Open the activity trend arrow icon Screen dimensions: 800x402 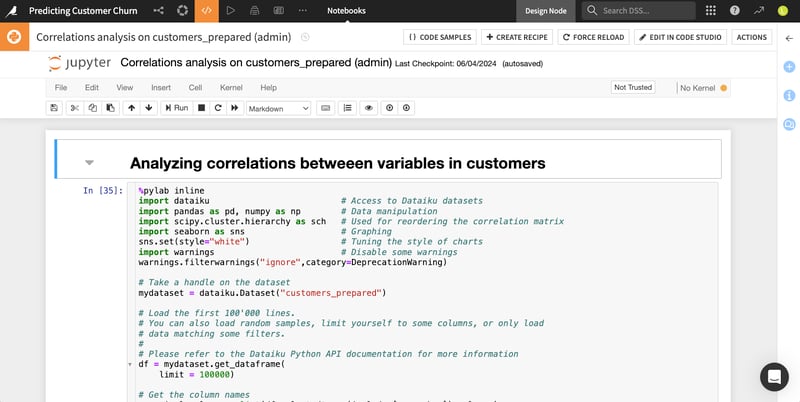pyautogui.click(x=759, y=11)
